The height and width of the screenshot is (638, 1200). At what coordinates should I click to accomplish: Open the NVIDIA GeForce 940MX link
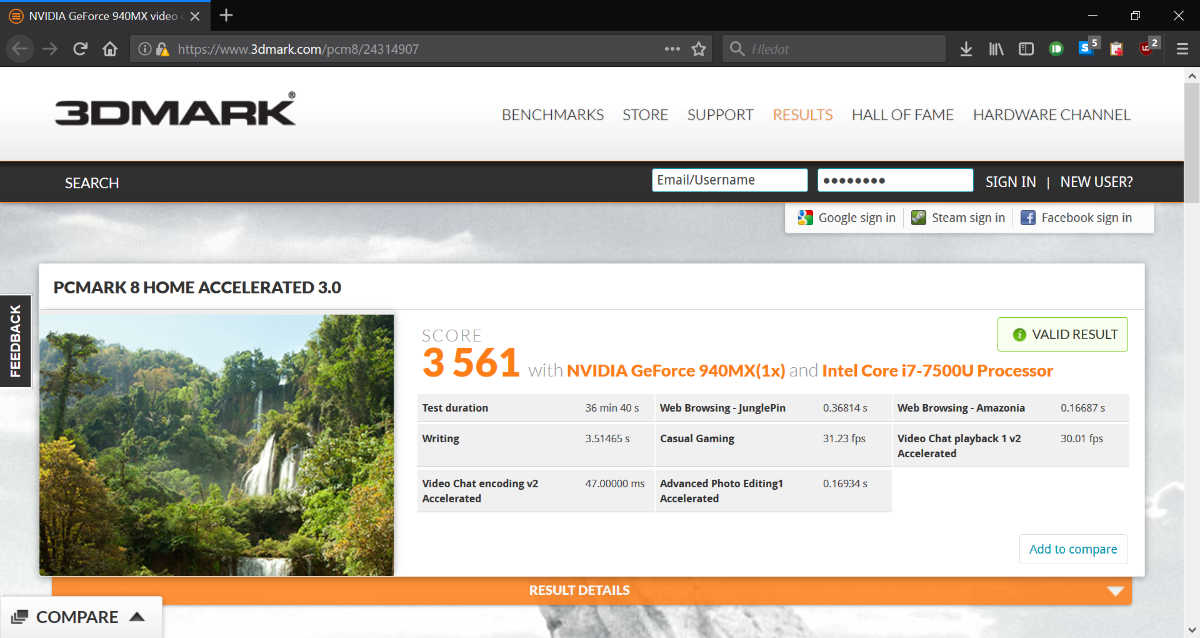pyautogui.click(x=676, y=371)
